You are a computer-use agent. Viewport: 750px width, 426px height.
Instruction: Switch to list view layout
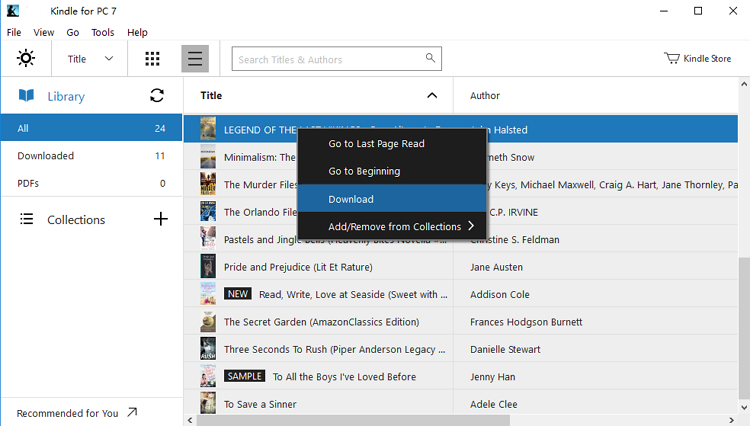[195, 59]
